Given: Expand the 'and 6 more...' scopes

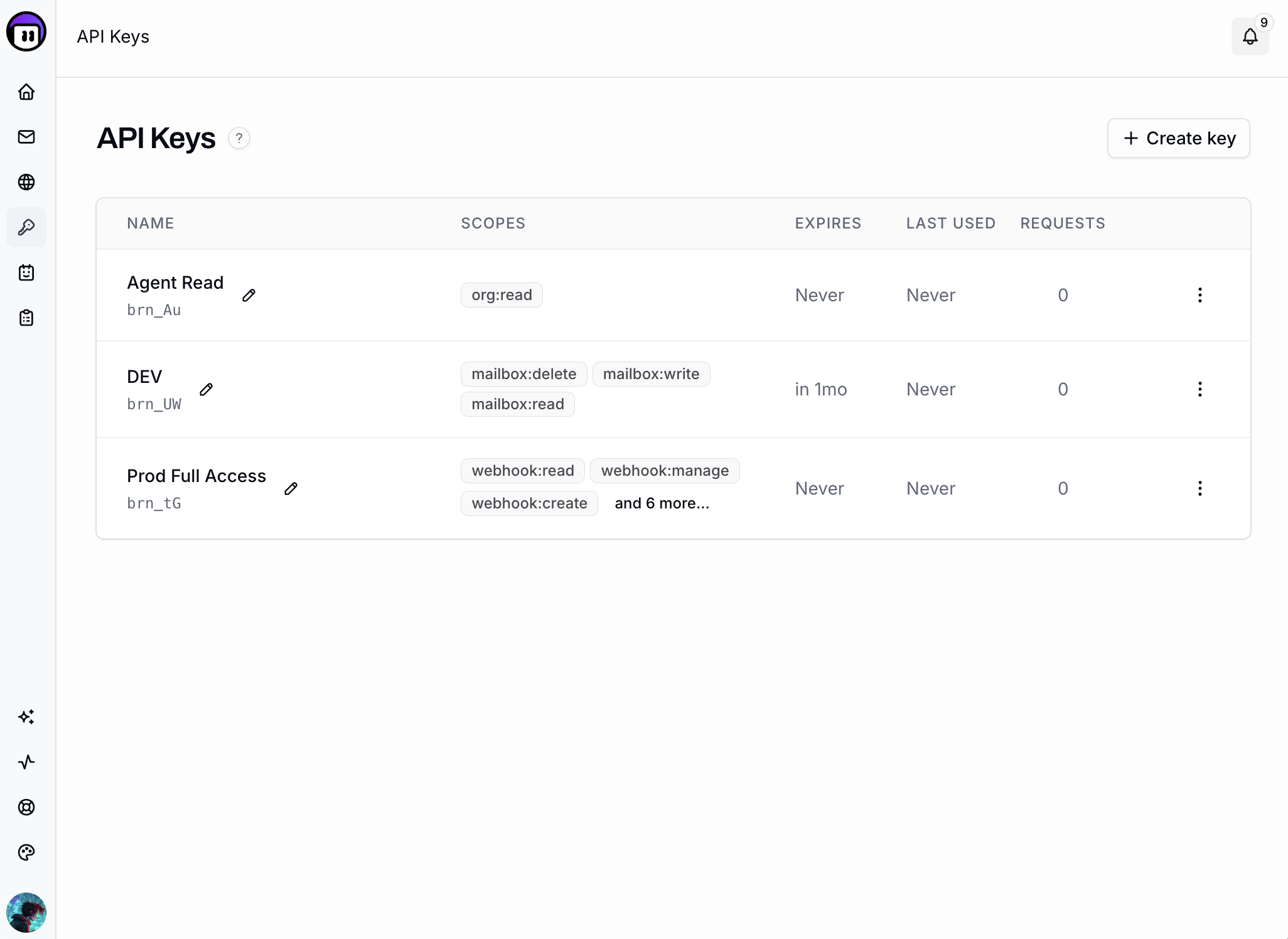Looking at the screenshot, I should (x=662, y=503).
